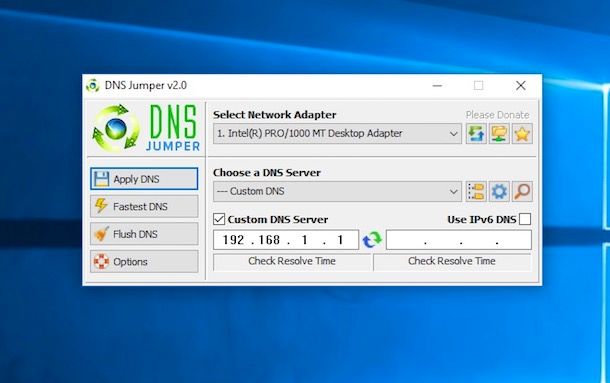Viewport: 610px width, 383px height.
Task: Click the DNS Jumper logo
Action: pyautogui.click(x=146, y=128)
